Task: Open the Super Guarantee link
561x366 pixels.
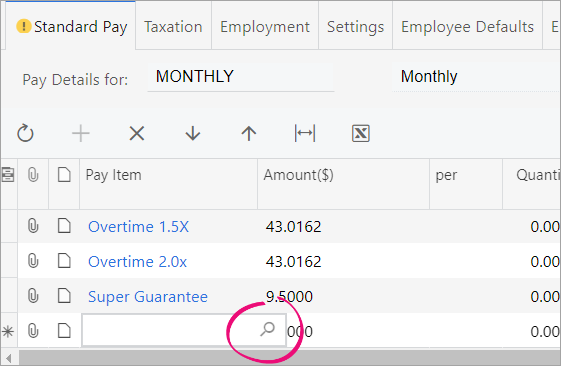Action: (x=148, y=297)
